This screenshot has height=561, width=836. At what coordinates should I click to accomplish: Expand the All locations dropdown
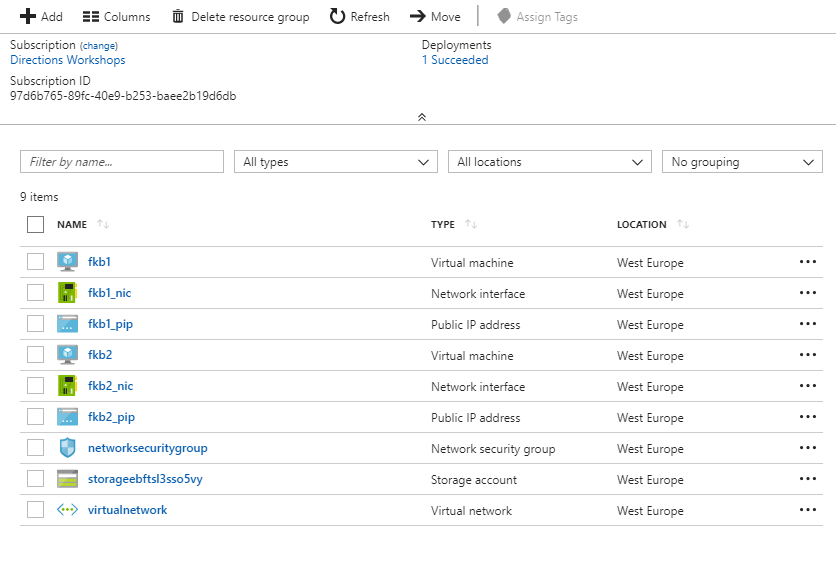[x=549, y=162]
